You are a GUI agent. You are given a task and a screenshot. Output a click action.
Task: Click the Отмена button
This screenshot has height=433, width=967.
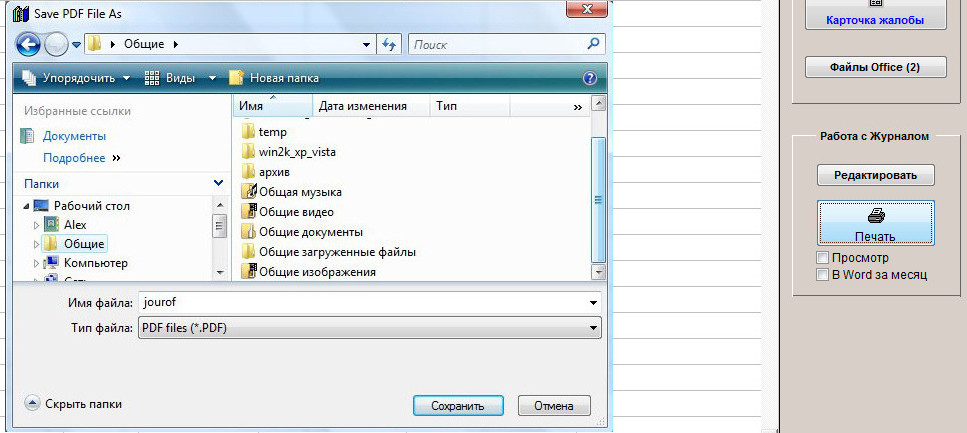[x=554, y=406]
